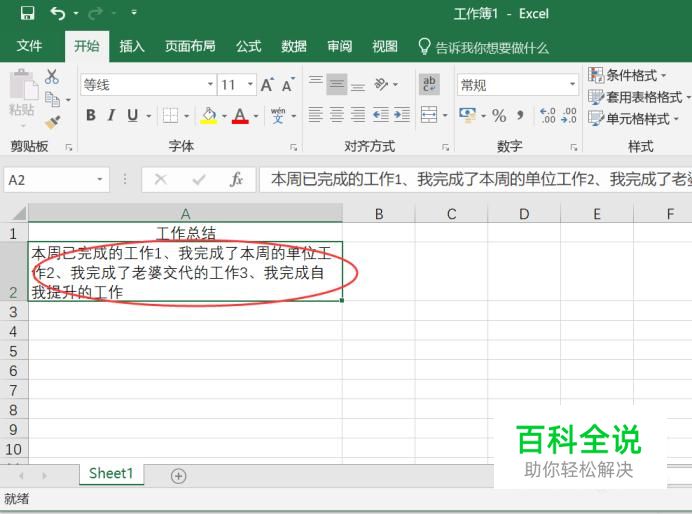Open the 对齐方式 dialog launcher
The width and height of the screenshot is (692, 514).
coord(445,147)
